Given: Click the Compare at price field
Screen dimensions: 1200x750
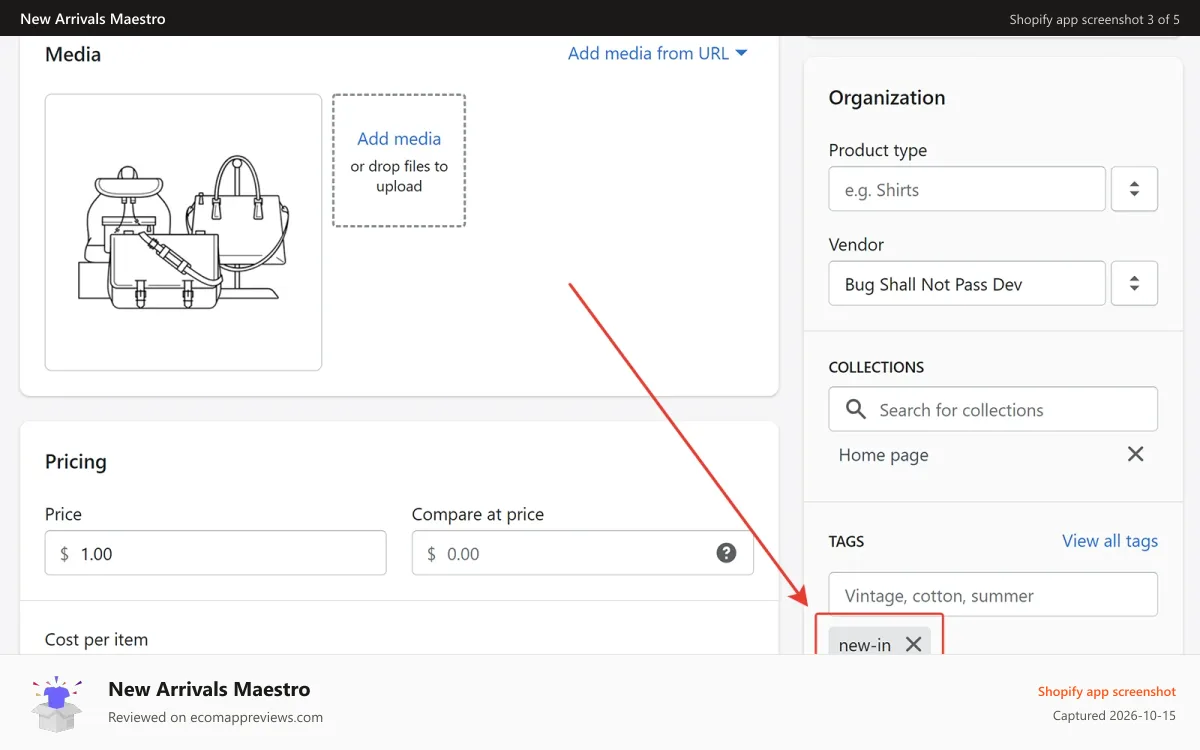Looking at the screenshot, I should coord(582,553).
